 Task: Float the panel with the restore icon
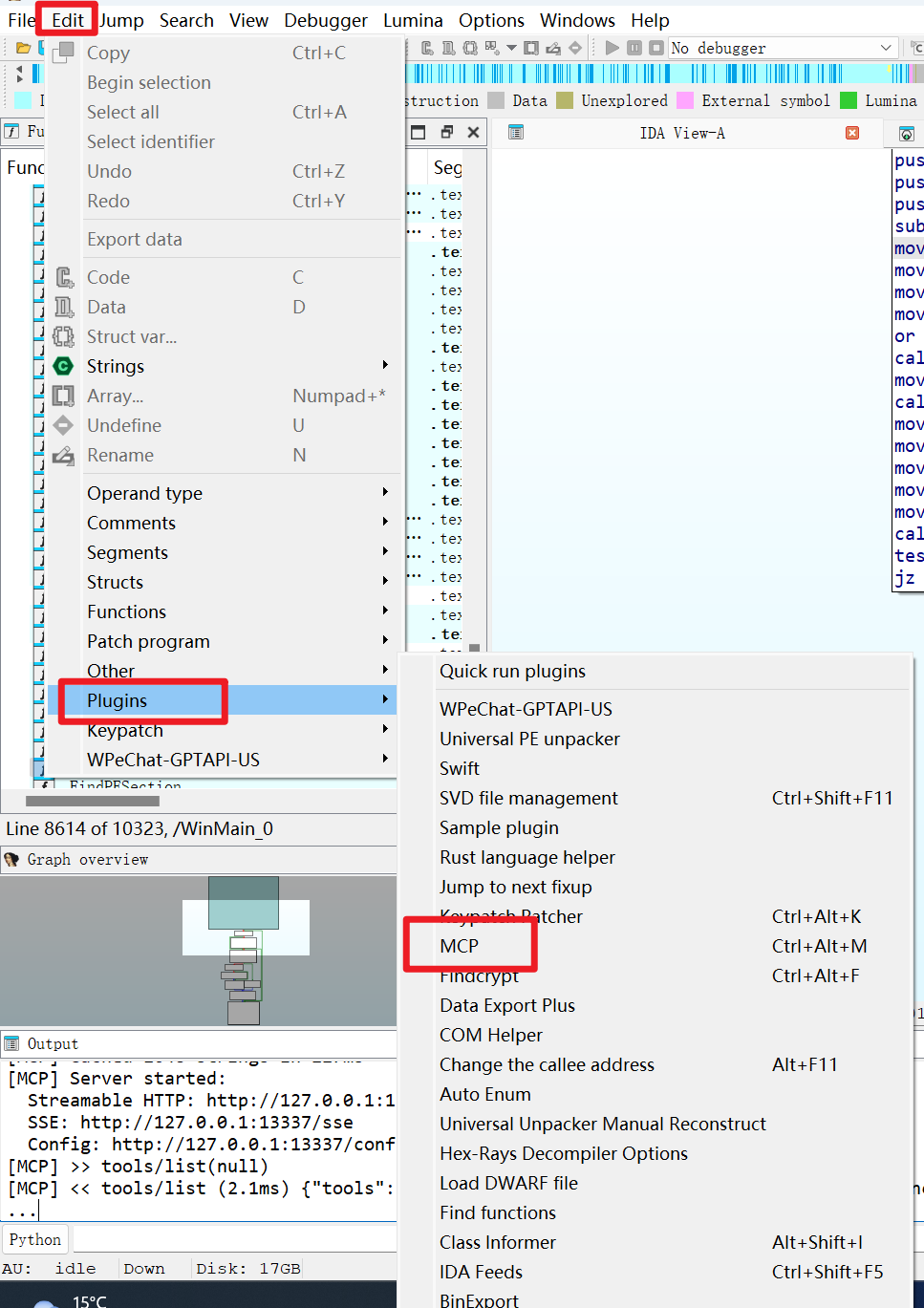[x=446, y=132]
